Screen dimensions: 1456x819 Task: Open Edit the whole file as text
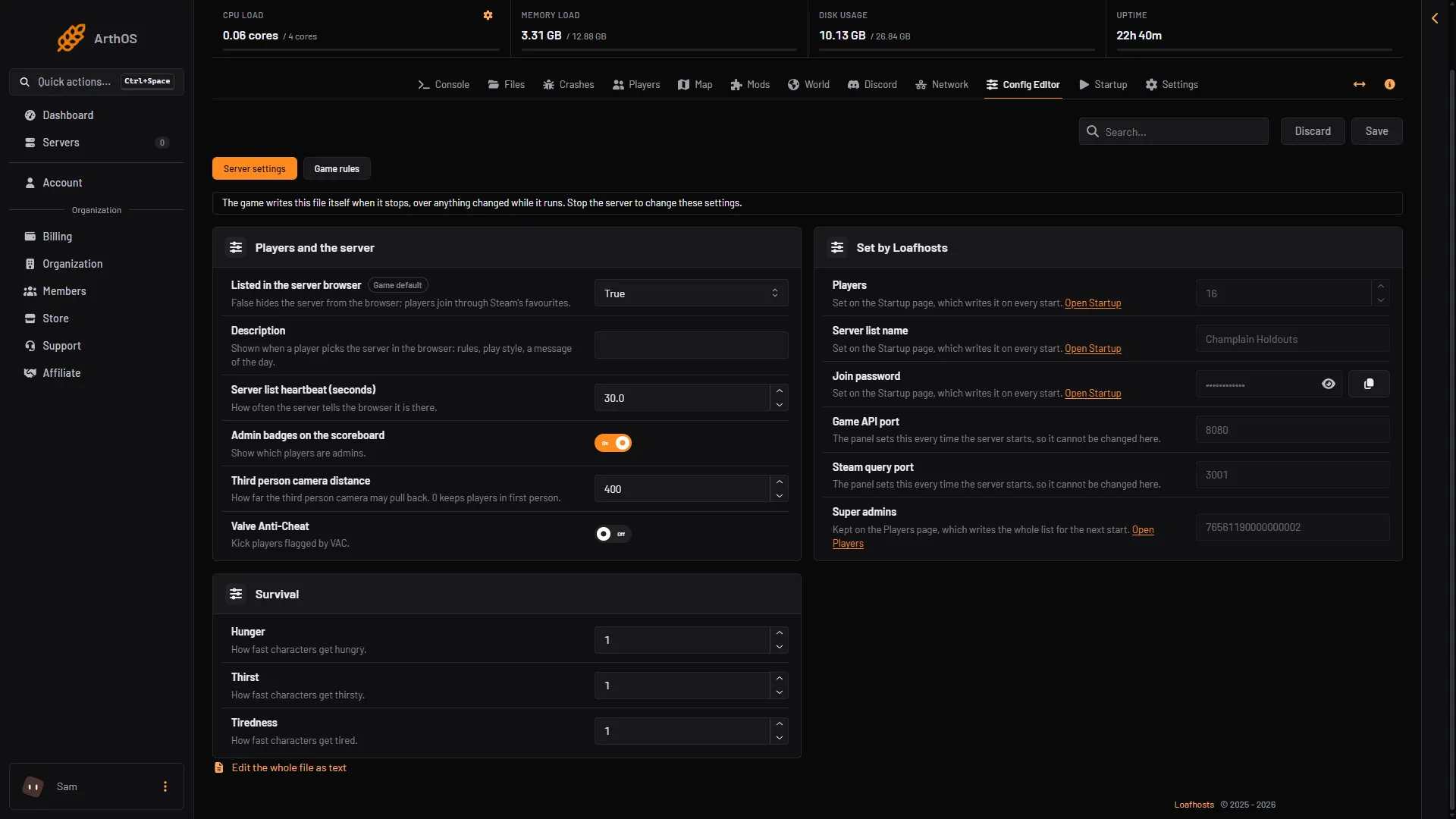[x=281, y=767]
